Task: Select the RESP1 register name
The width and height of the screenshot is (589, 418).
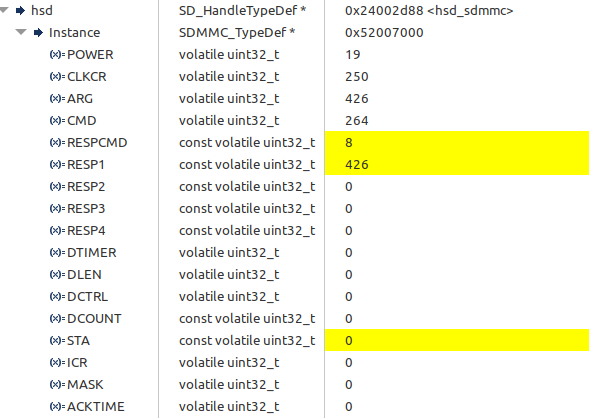Action: [86, 164]
